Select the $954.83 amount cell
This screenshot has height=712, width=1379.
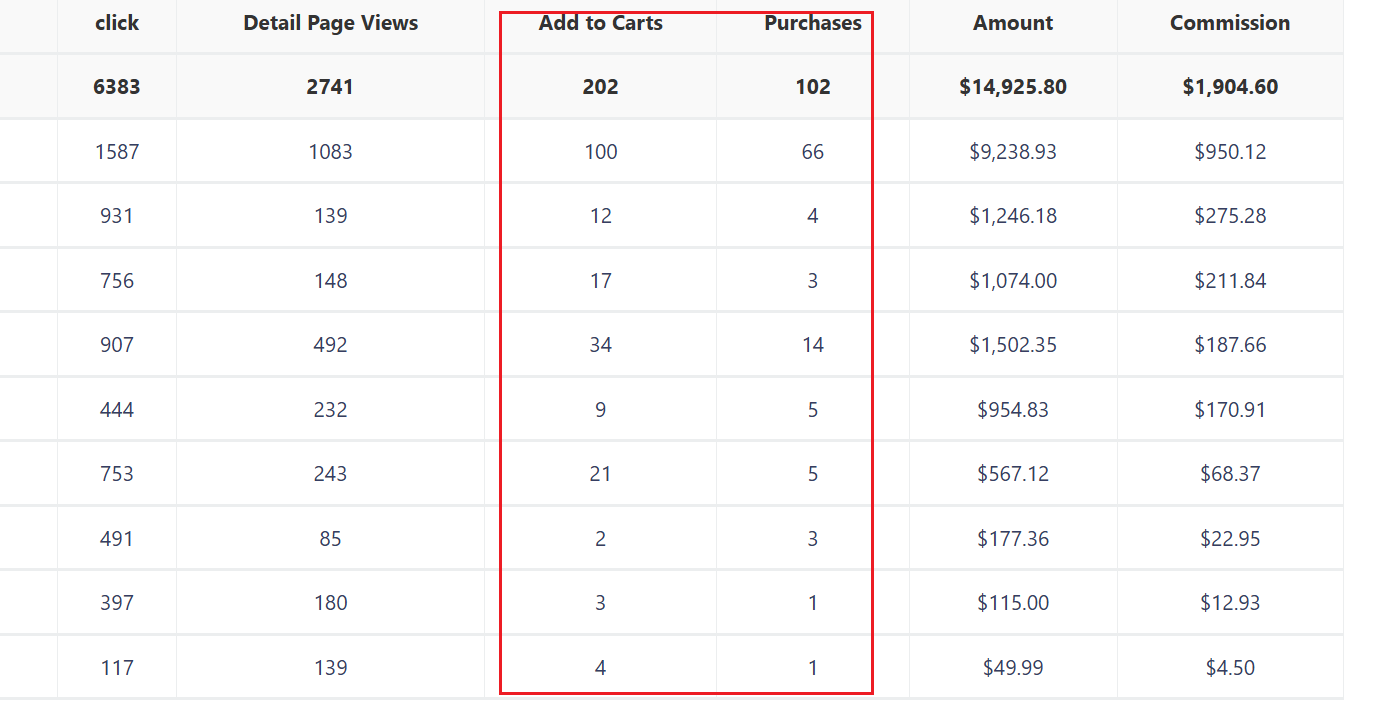click(1013, 410)
